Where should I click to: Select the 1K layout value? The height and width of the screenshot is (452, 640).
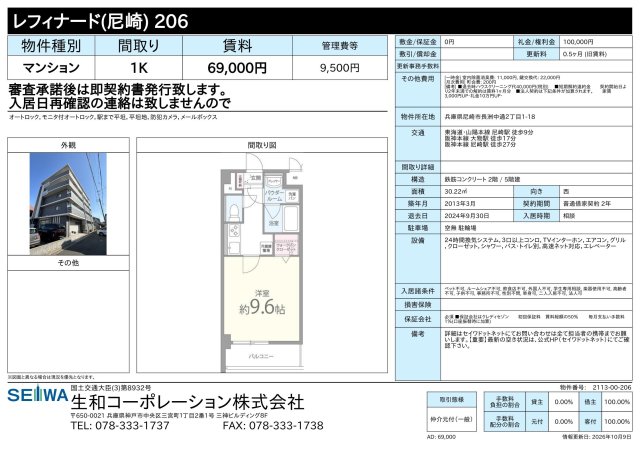pyautogui.click(x=139, y=68)
